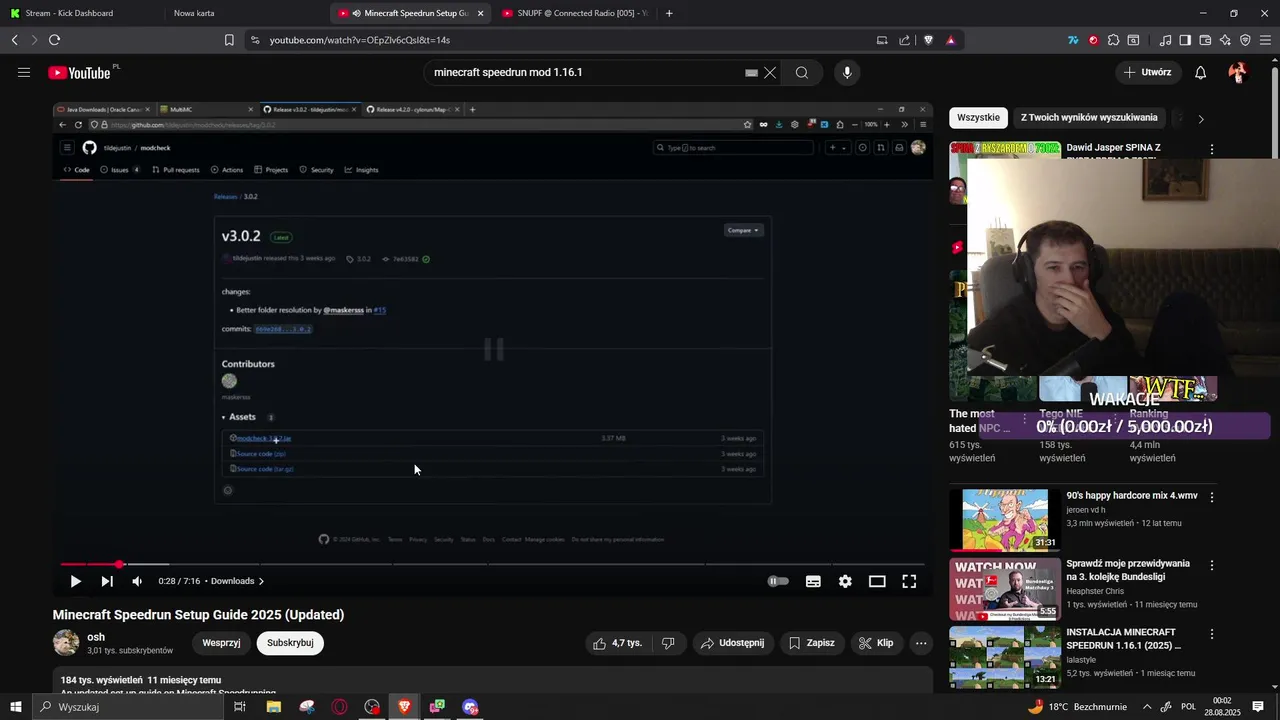The image size is (1280, 720).
Task: Open options for Bundesligi predictions video
Action: pyautogui.click(x=1212, y=565)
